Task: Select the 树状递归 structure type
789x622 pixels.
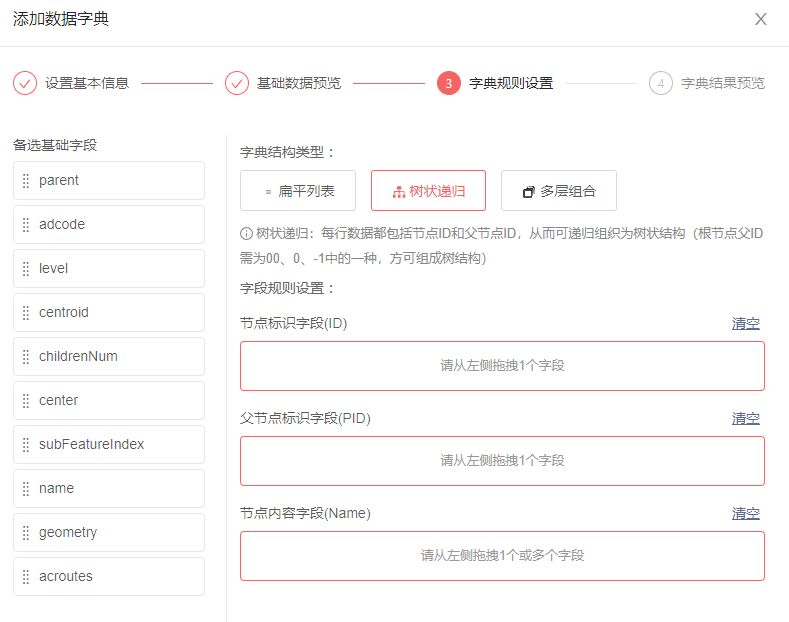Action: [429, 191]
